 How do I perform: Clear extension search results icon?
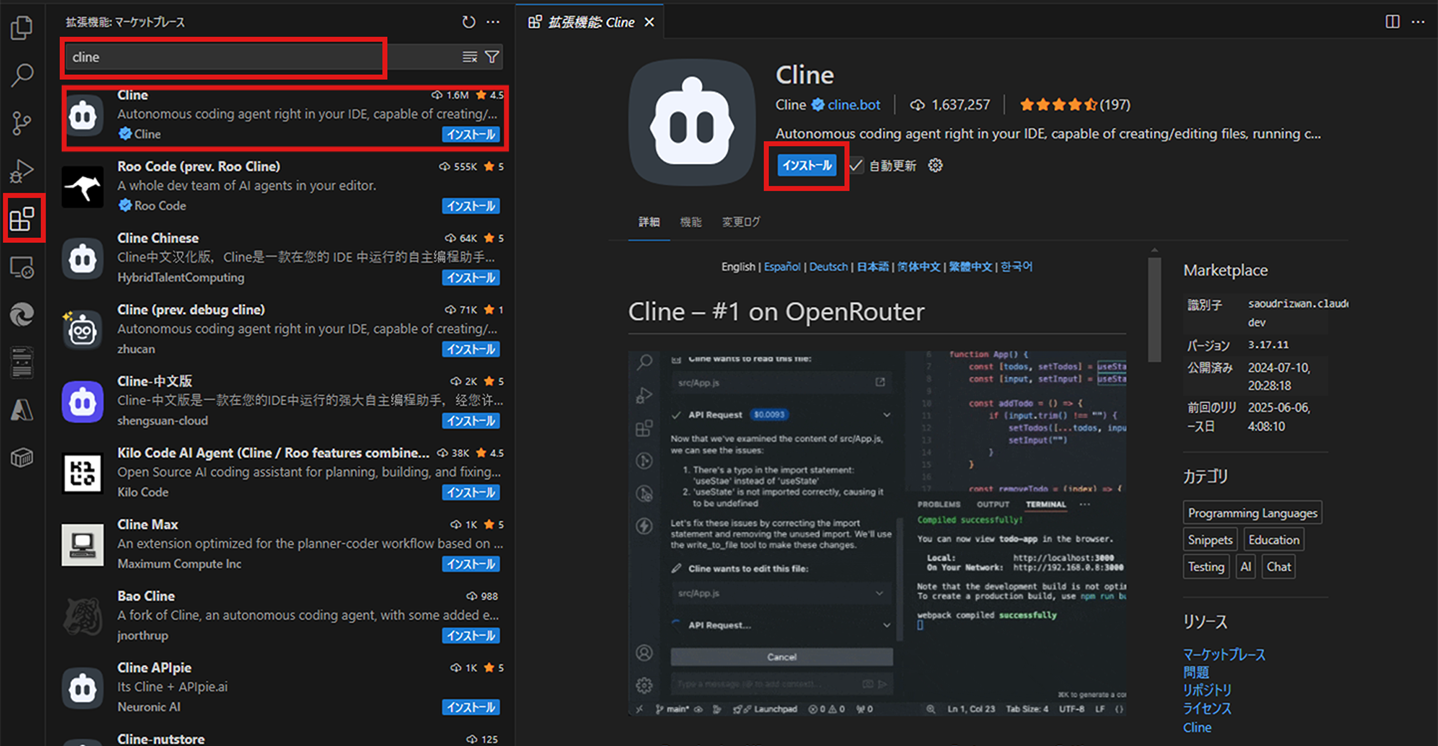pos(470,57)
